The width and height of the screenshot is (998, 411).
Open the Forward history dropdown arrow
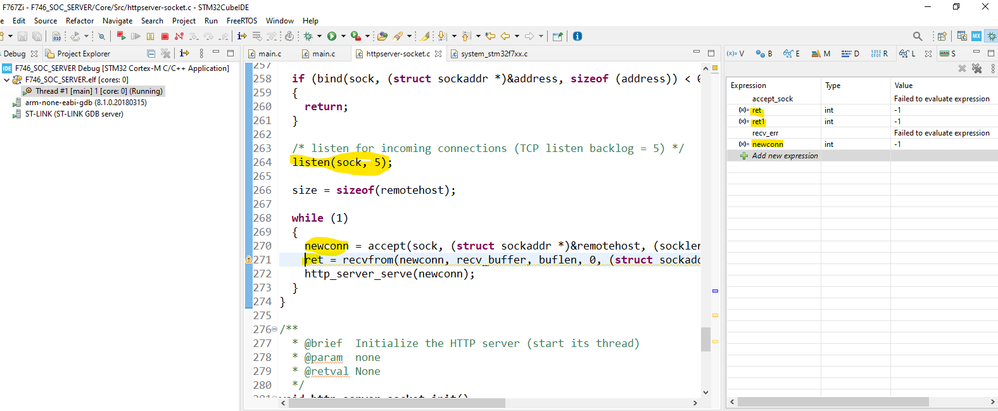click(x=542, y=36)
